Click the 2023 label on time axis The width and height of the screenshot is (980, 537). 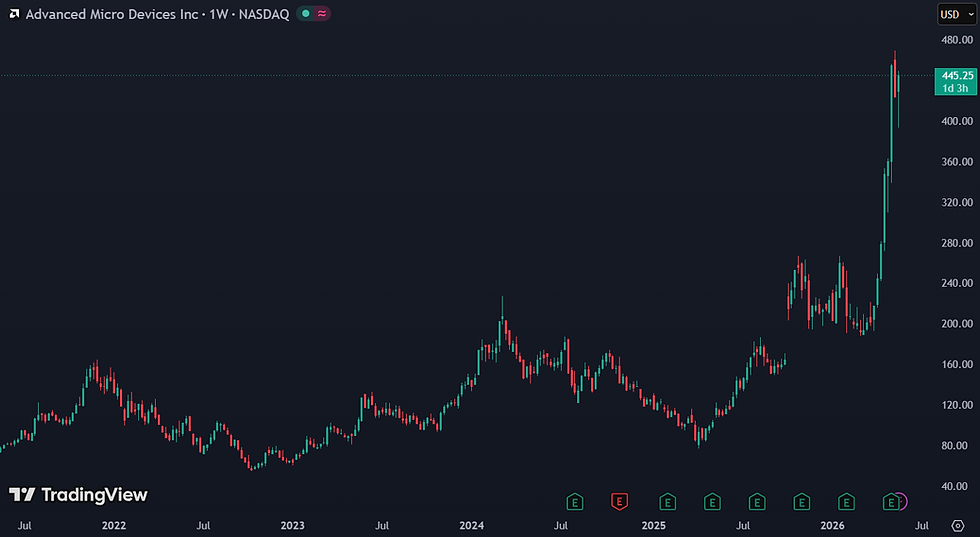coord(292,526)
